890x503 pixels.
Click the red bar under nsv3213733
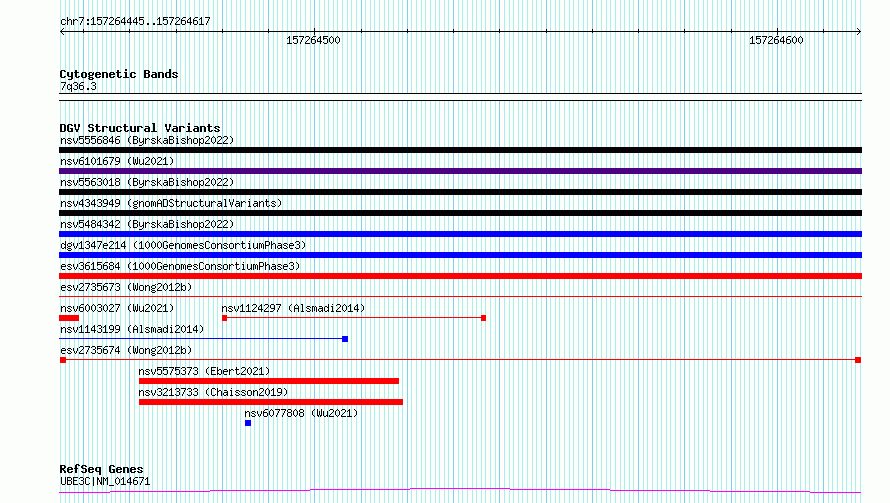pyautogui.click(x=271, y=402)
